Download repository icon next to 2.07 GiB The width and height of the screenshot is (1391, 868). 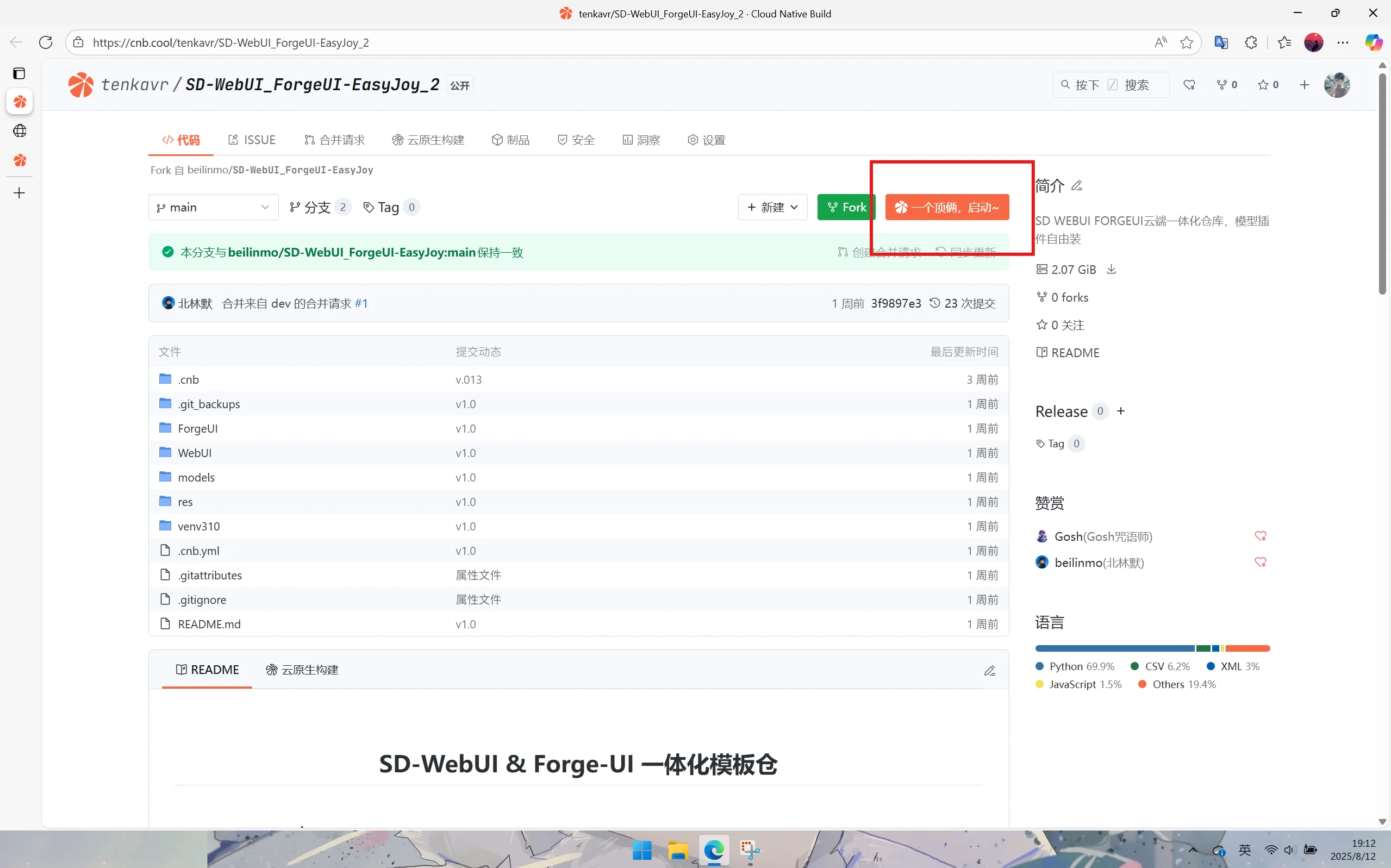tap(1112, 269)
